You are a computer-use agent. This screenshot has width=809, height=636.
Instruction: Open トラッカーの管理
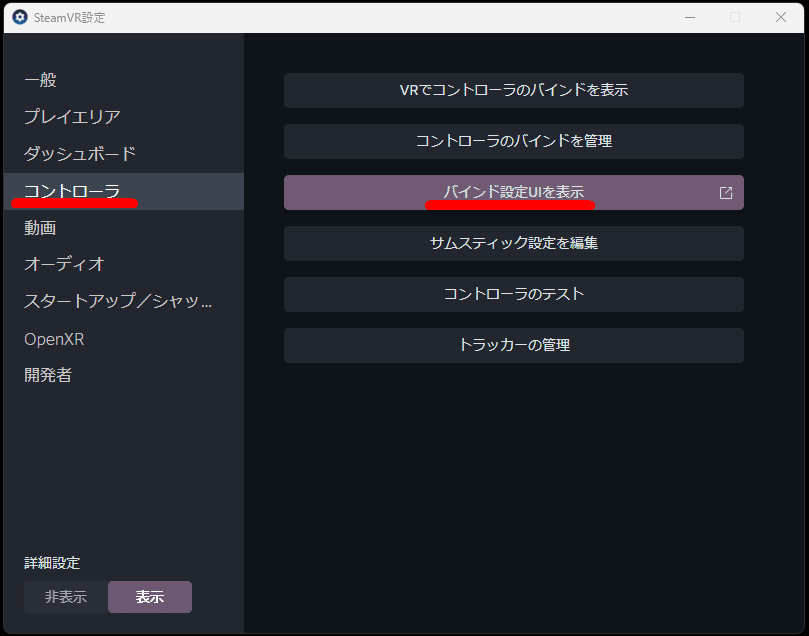[513, 345]
